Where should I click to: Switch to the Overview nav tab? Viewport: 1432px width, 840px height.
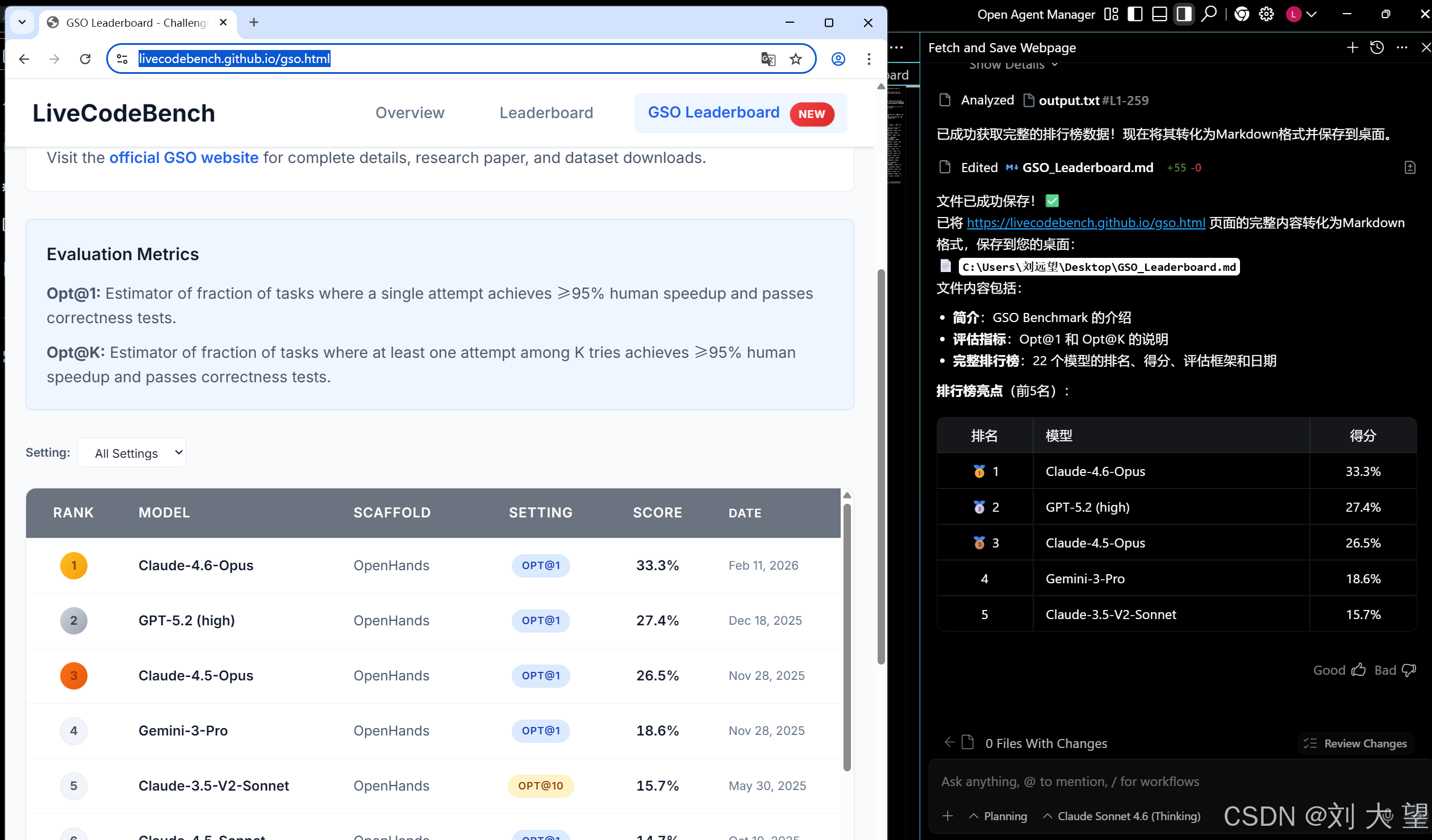[x=410, y=112]
